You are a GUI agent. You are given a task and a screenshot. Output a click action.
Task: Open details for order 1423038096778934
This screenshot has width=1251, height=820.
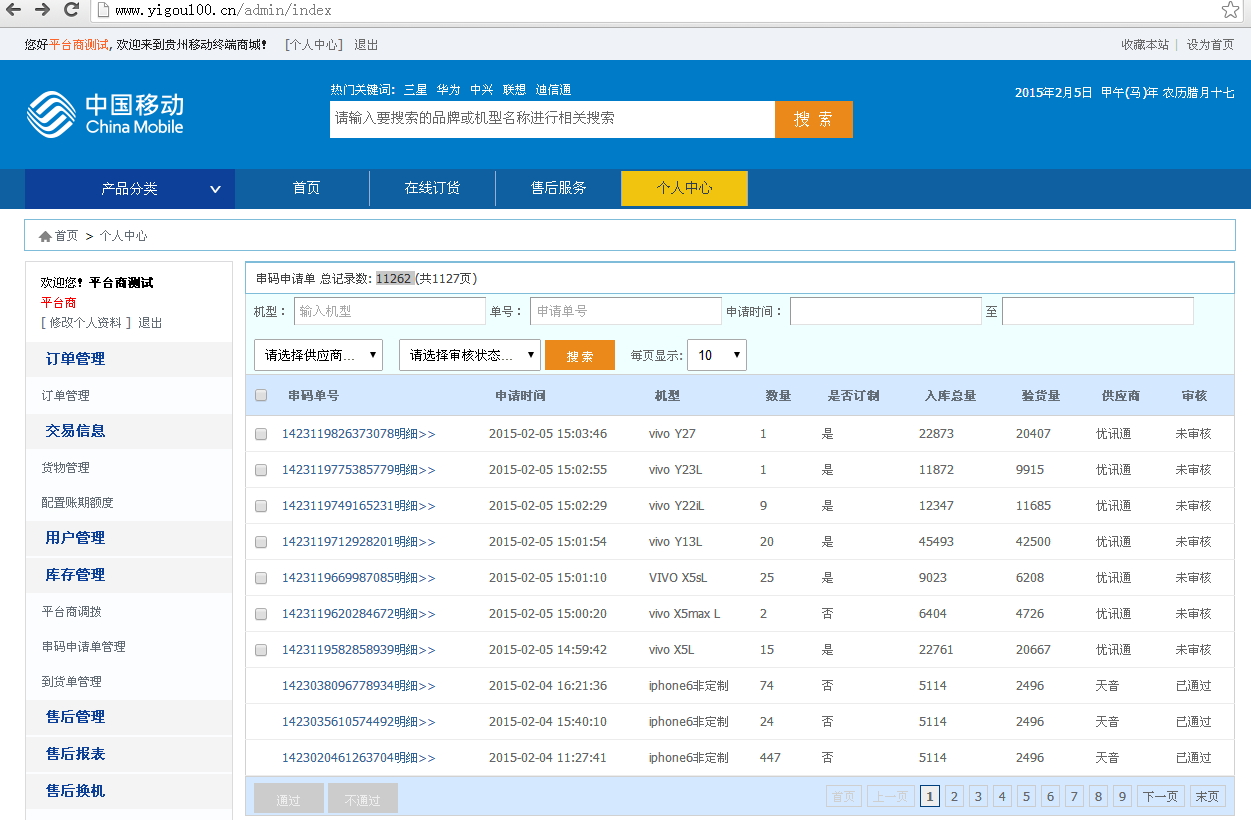[x=359, y=686]
